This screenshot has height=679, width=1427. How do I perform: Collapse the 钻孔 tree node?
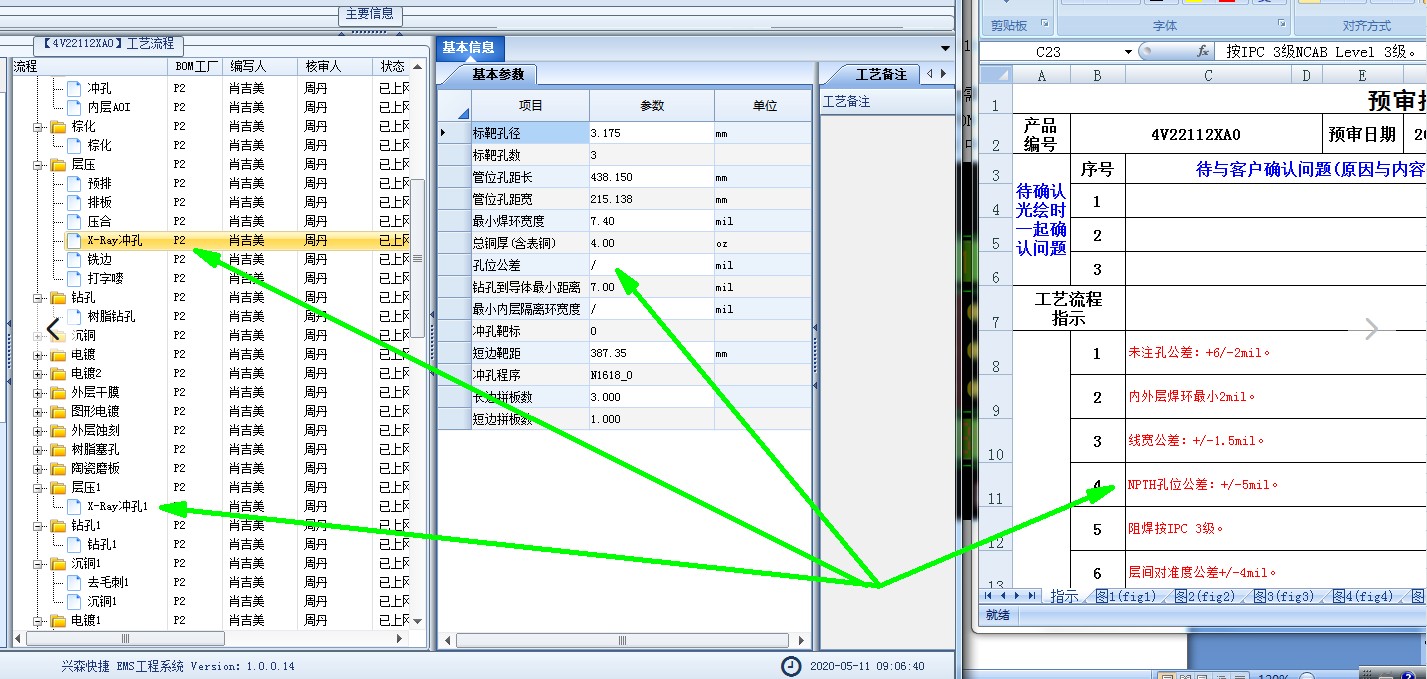coord(39,298)
